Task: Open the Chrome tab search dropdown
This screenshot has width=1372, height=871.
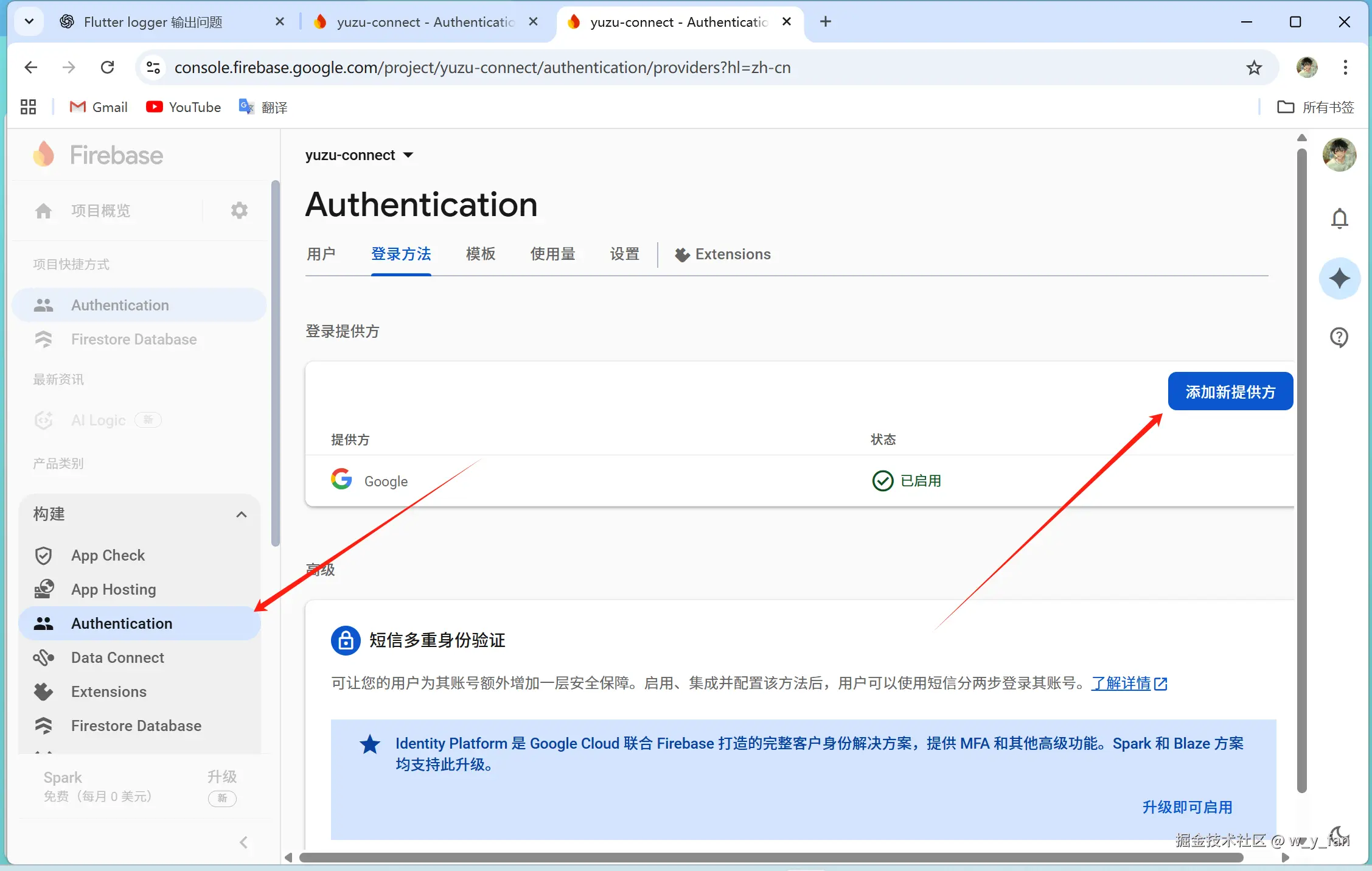Action: point(29,22)
